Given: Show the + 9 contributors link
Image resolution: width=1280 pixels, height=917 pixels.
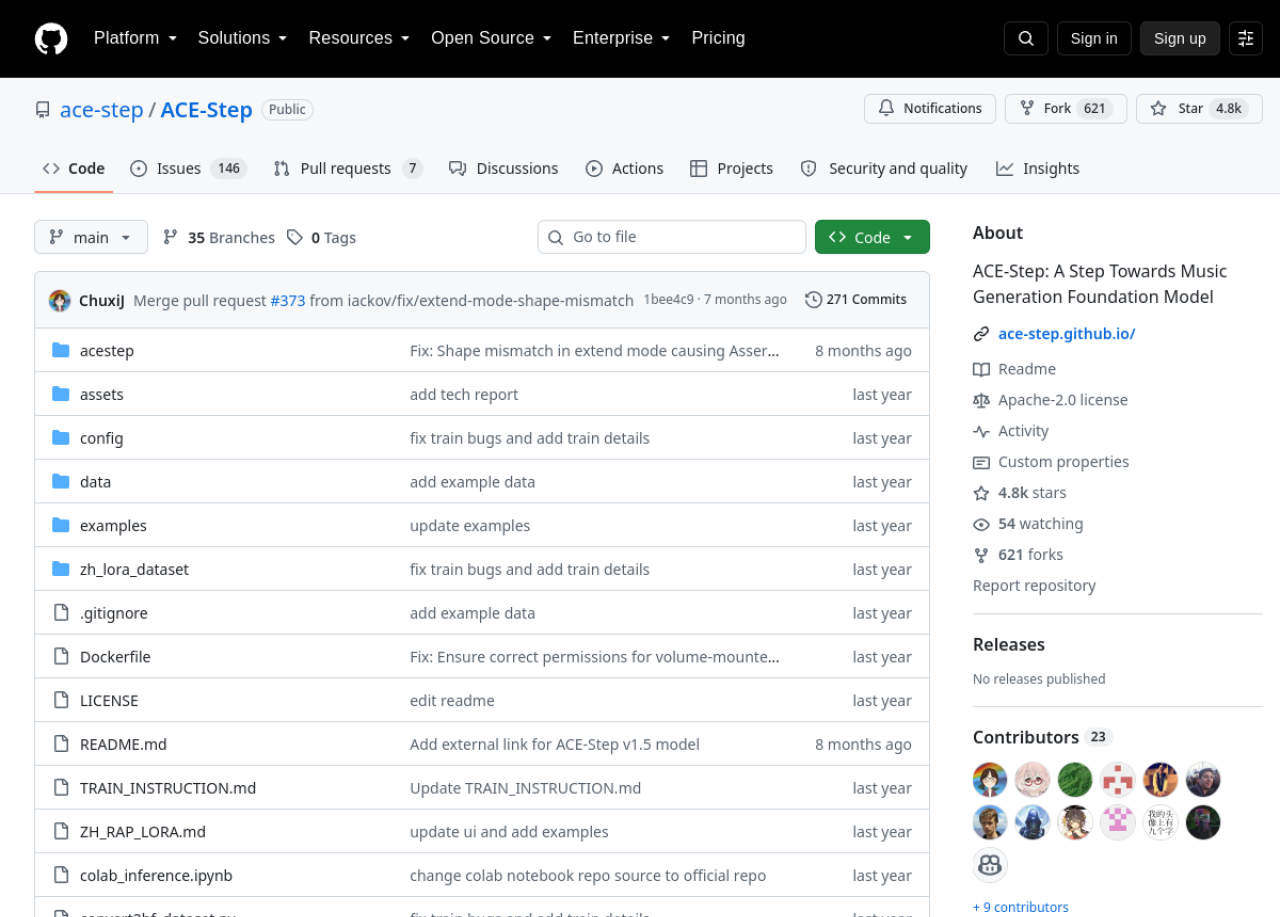Looking at the screenshot, I should [1020, 907].
